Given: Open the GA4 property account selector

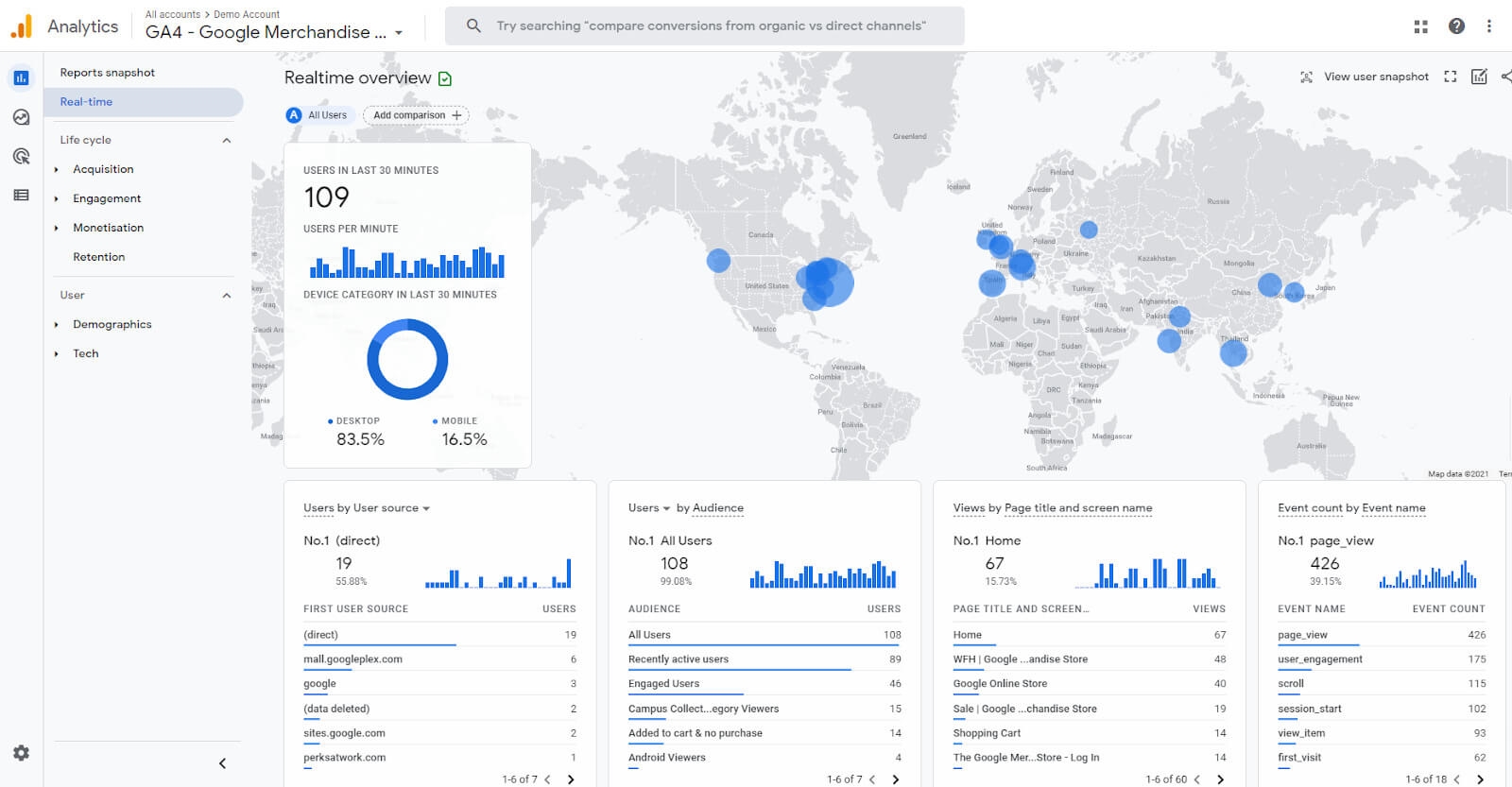Looking at the screenshot, I should point(274,32).
